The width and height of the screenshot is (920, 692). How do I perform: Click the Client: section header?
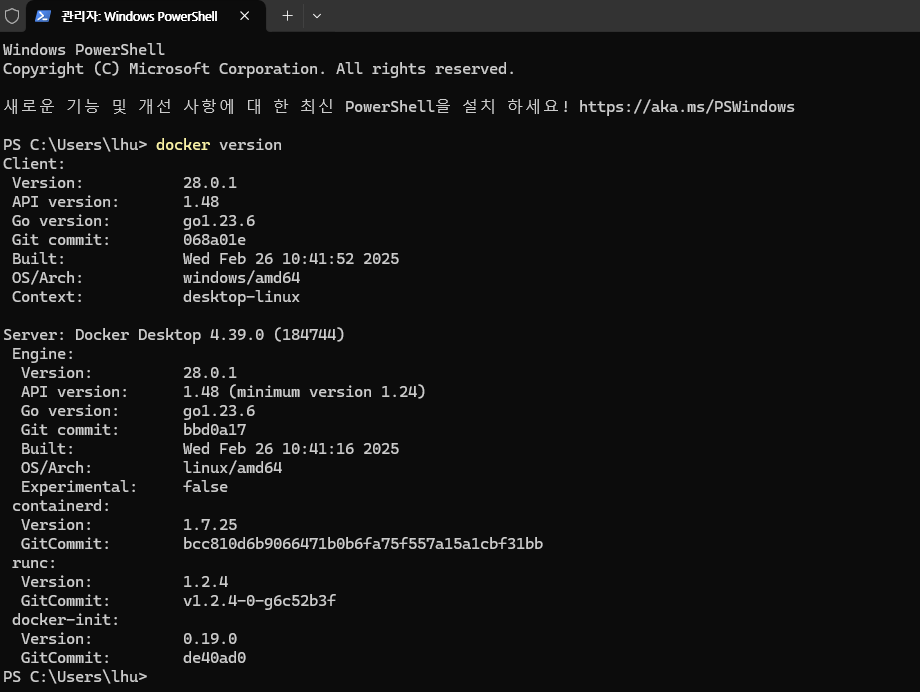(34, 164)
